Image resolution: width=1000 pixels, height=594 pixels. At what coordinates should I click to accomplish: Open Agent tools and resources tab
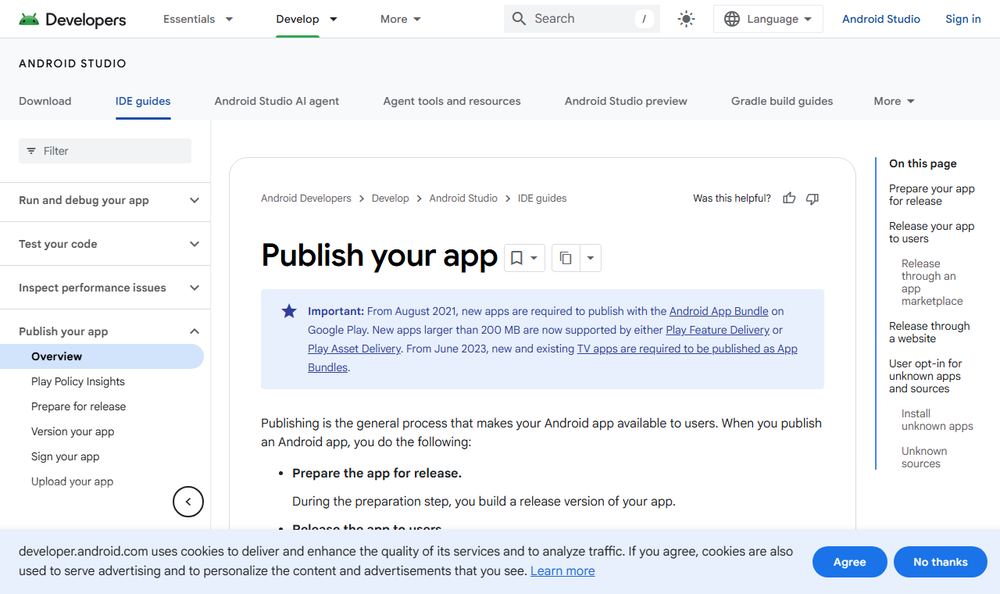[452, 101]
